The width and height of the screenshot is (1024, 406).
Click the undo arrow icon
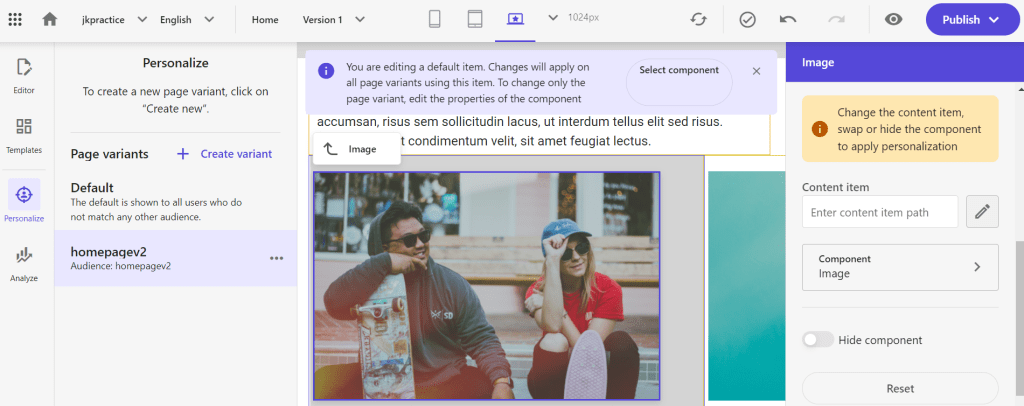tap(788, 19)
